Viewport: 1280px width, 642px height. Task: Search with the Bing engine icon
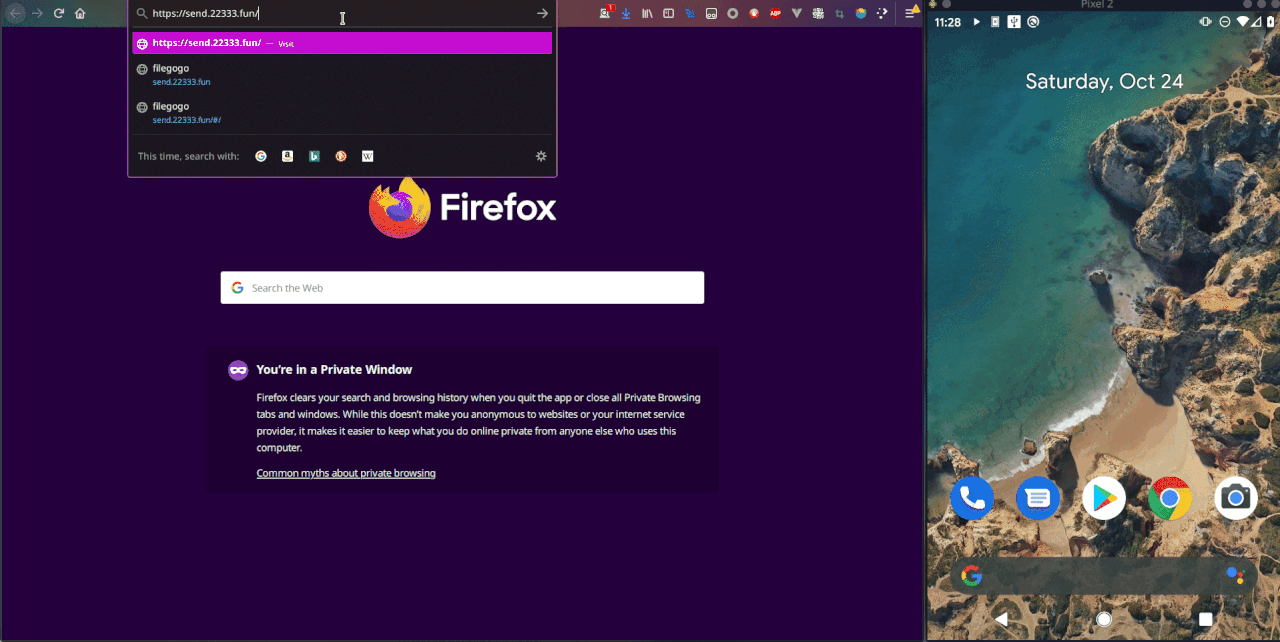314,156
